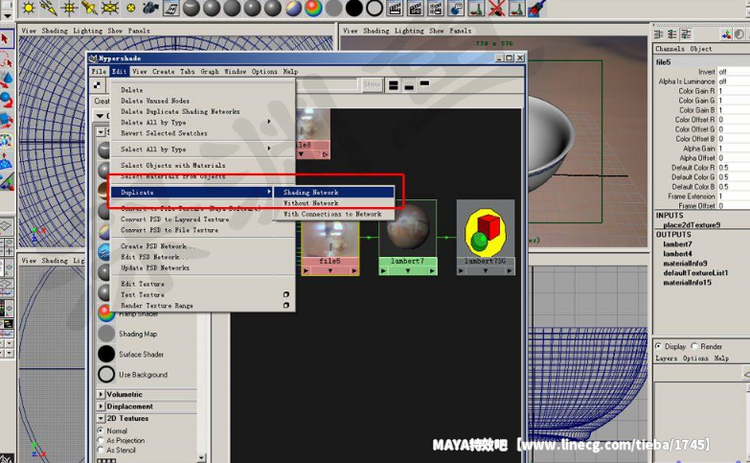Click the lambert7SG node center dropdown arrow
The width and height of the screenshot is (750, 463).
tap(485, 271)
